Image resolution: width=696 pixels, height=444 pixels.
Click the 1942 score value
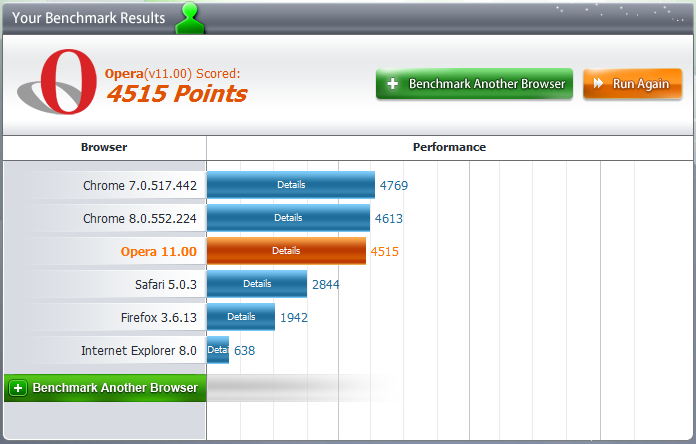tap(294, 317)
